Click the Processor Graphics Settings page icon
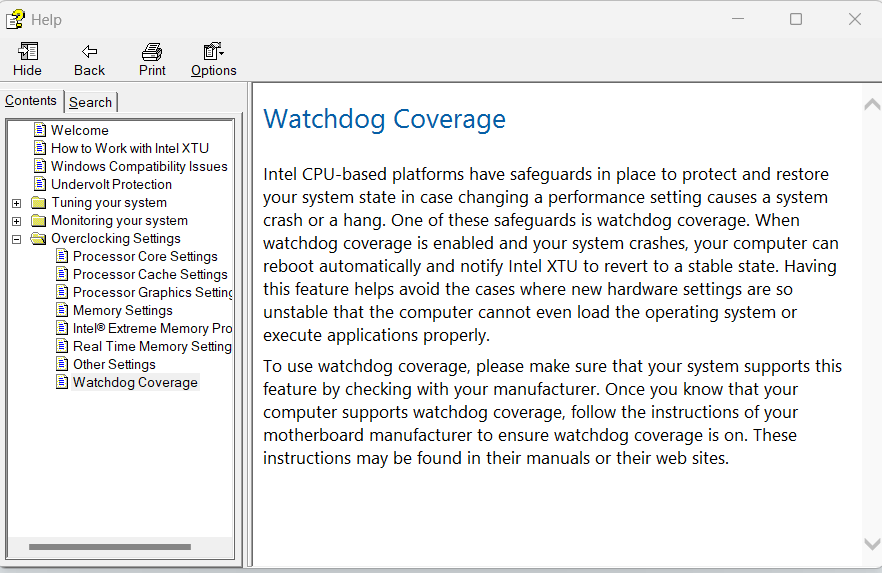Image resolution: width=882 pixels, height=573 pixels. [x=62, y=292]
